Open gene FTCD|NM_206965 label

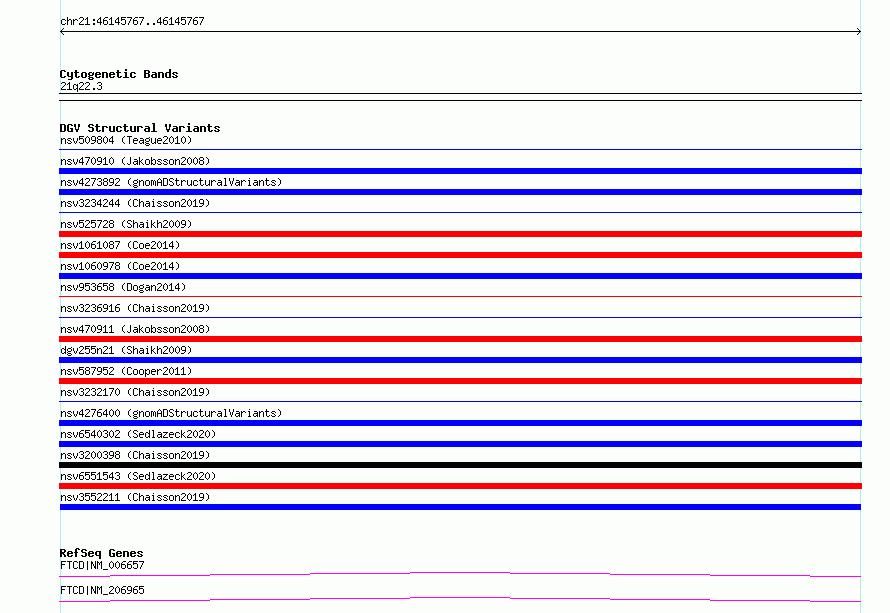[x=102, y=590]
